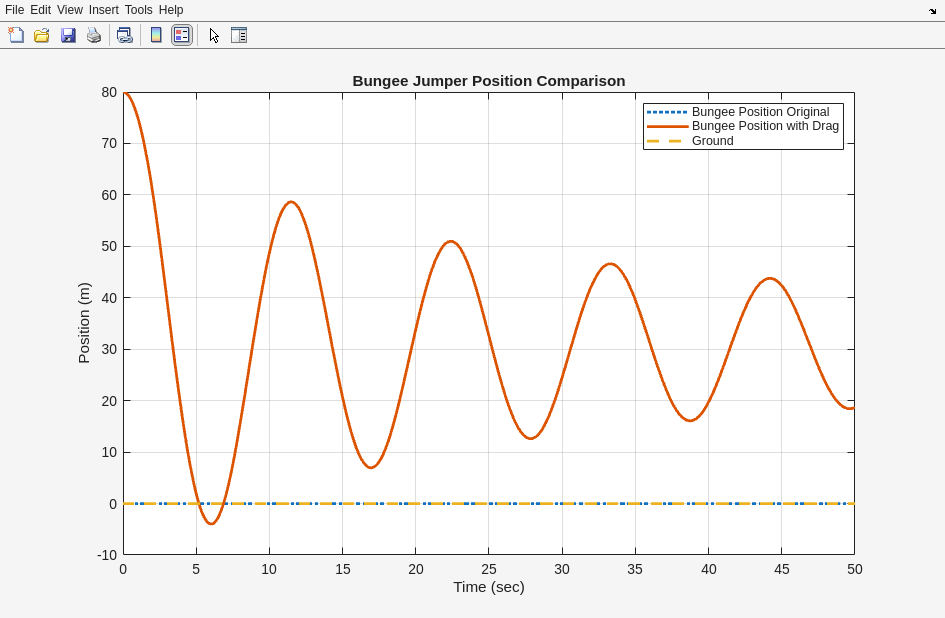The height and width of the screenshot is (618, 945).
Task: Open the Edit menu
Action: [x=40, y=10]
